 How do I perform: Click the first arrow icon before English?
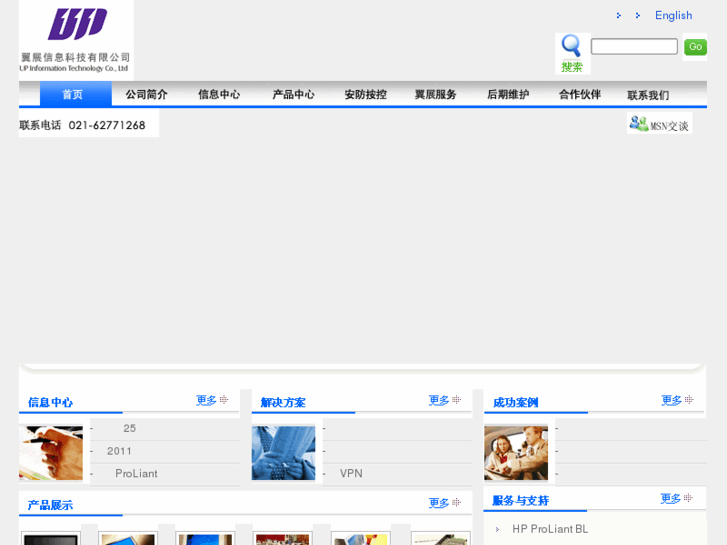[x=619, y=16]
